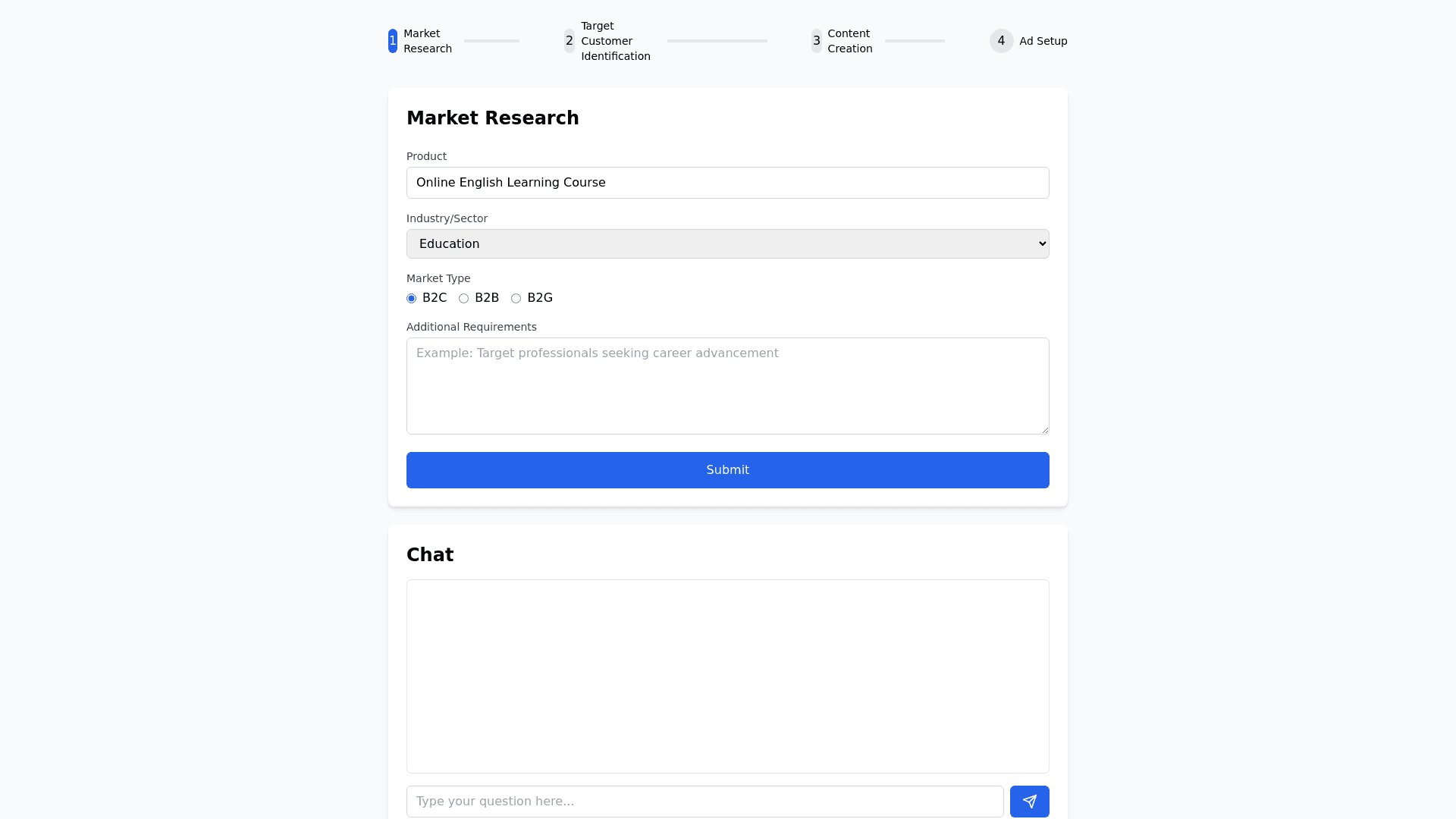Click the chat question input box
Viewport: 1456px width, 819px height.
point(704,802)
